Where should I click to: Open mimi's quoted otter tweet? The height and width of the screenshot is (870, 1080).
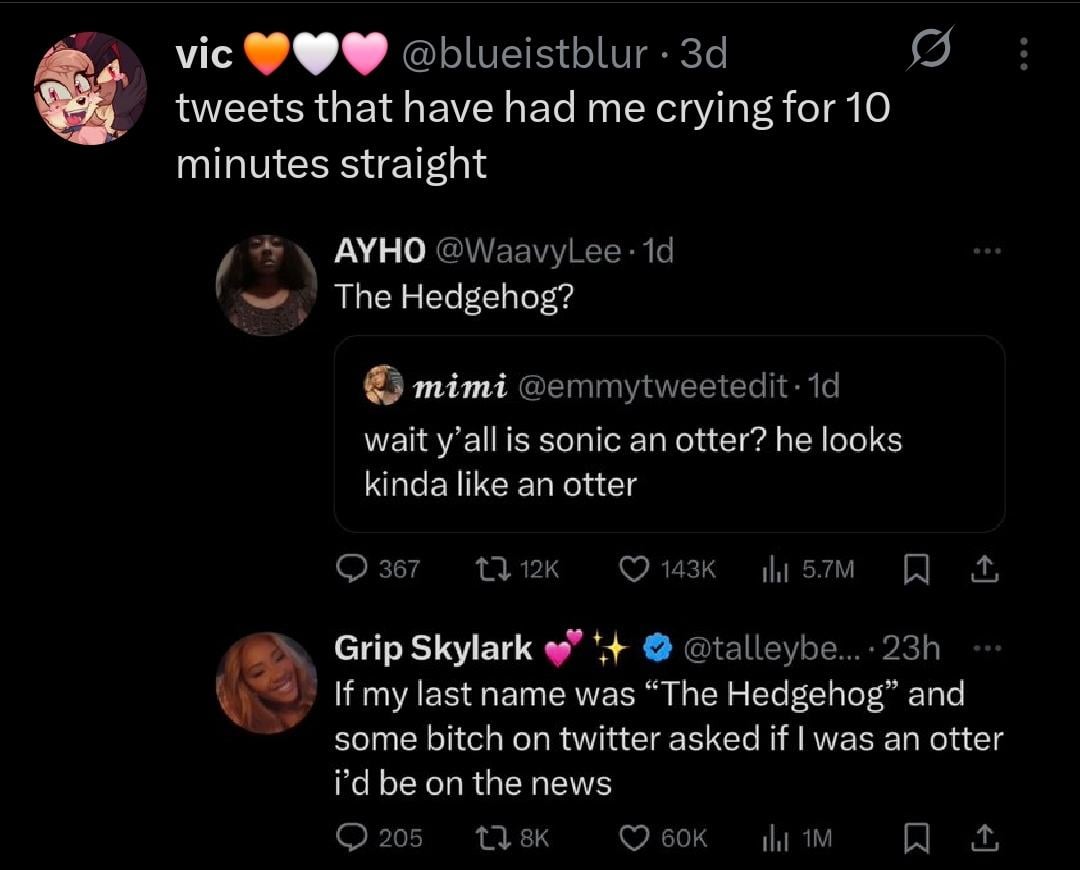click(x=669, y=434)
